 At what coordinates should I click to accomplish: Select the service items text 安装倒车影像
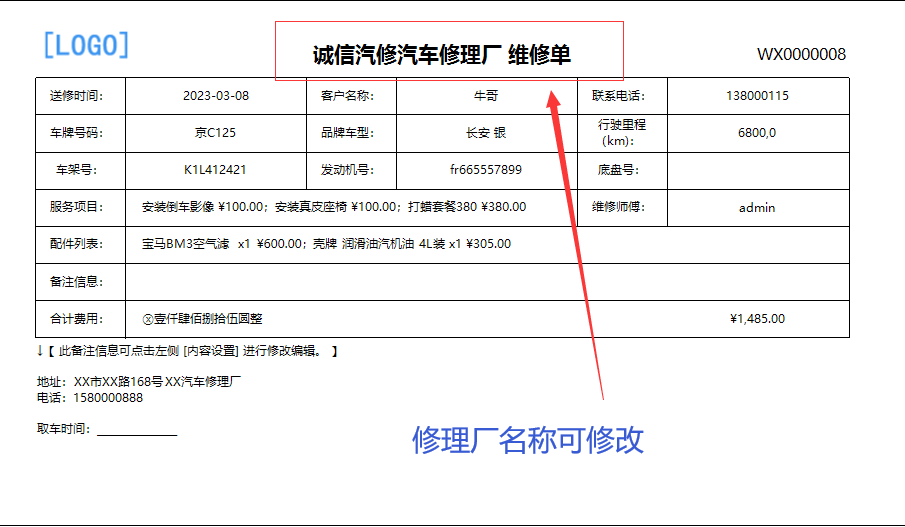178,207
